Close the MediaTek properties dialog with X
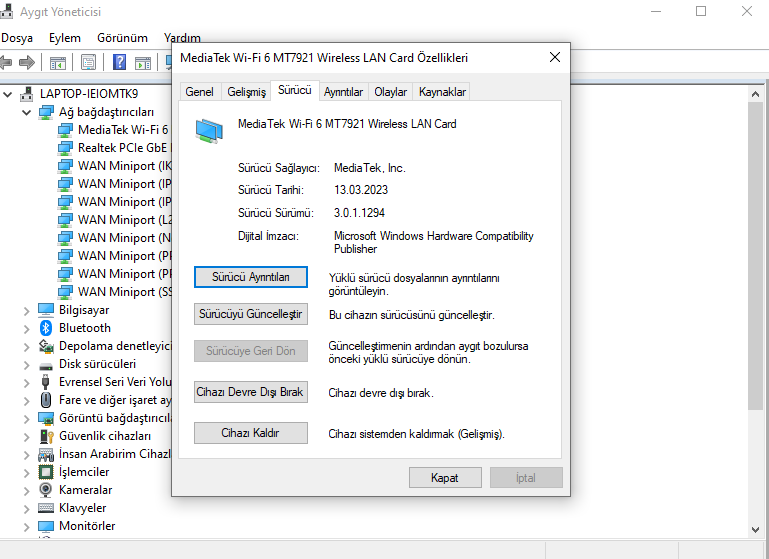 pos(555,57)
